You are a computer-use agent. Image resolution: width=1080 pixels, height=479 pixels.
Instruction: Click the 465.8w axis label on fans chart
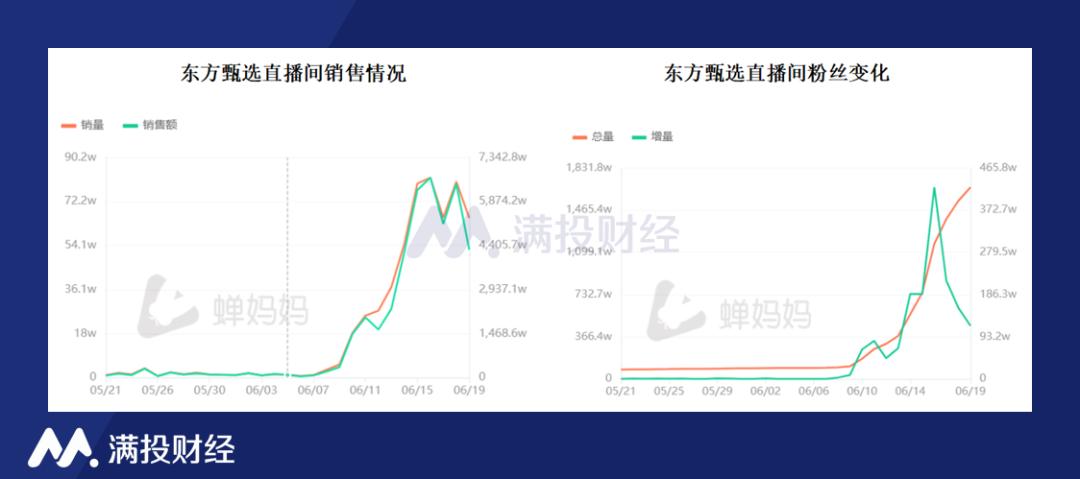(x=997, y=167)
